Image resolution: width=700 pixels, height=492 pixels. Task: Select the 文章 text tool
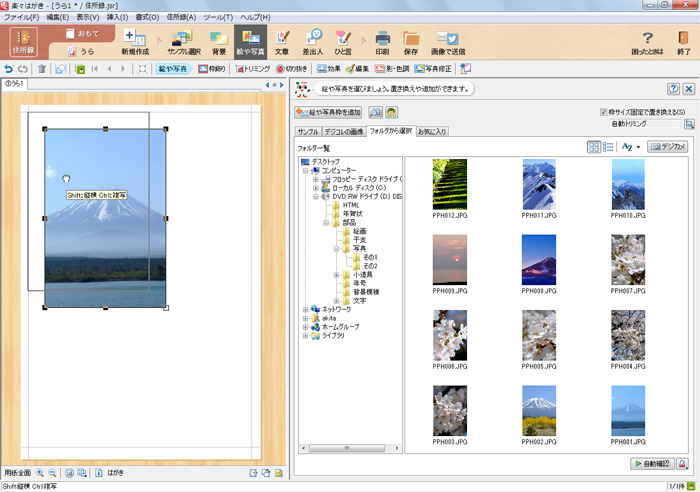tap(282, 41)
